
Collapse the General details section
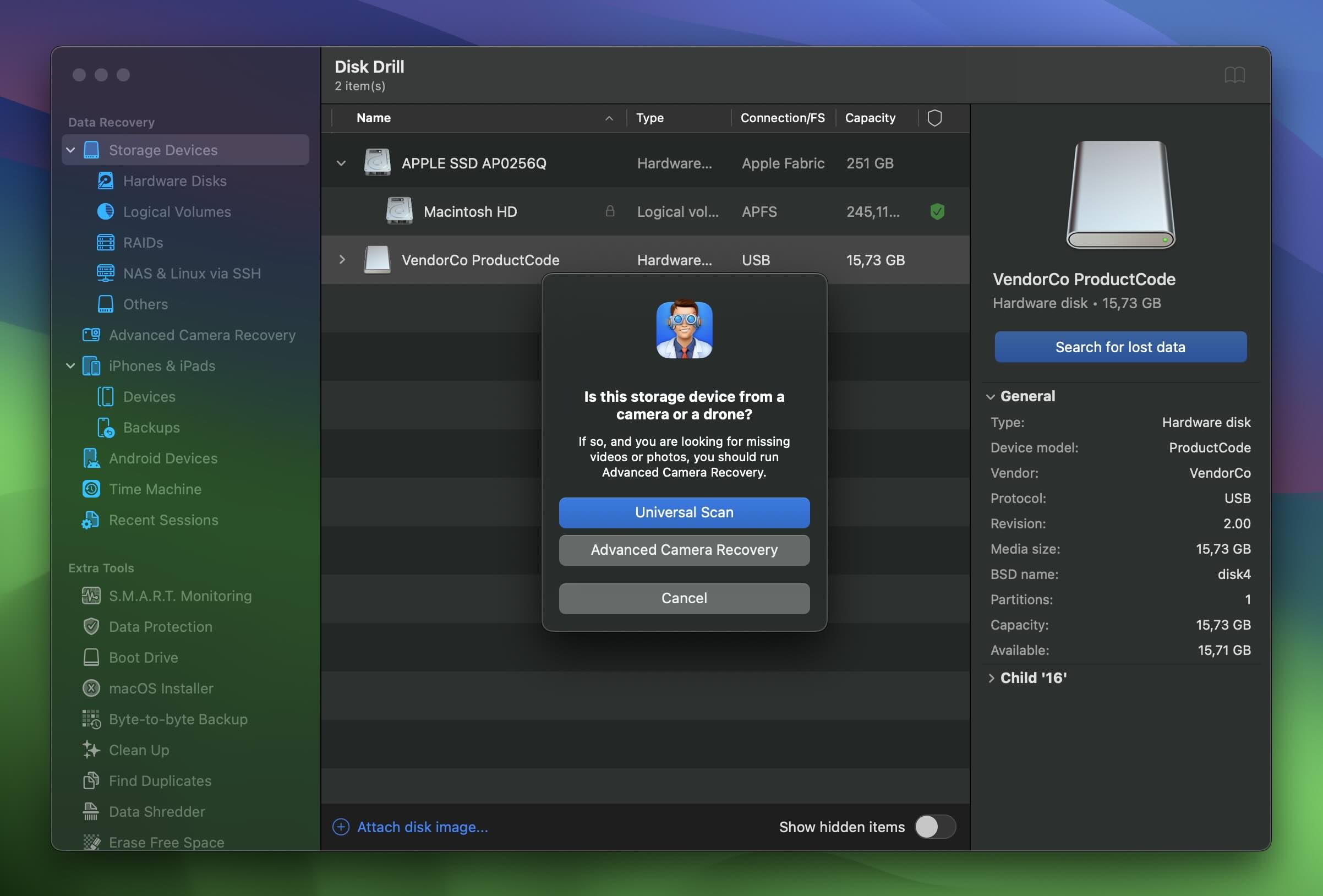coord(991,397)
